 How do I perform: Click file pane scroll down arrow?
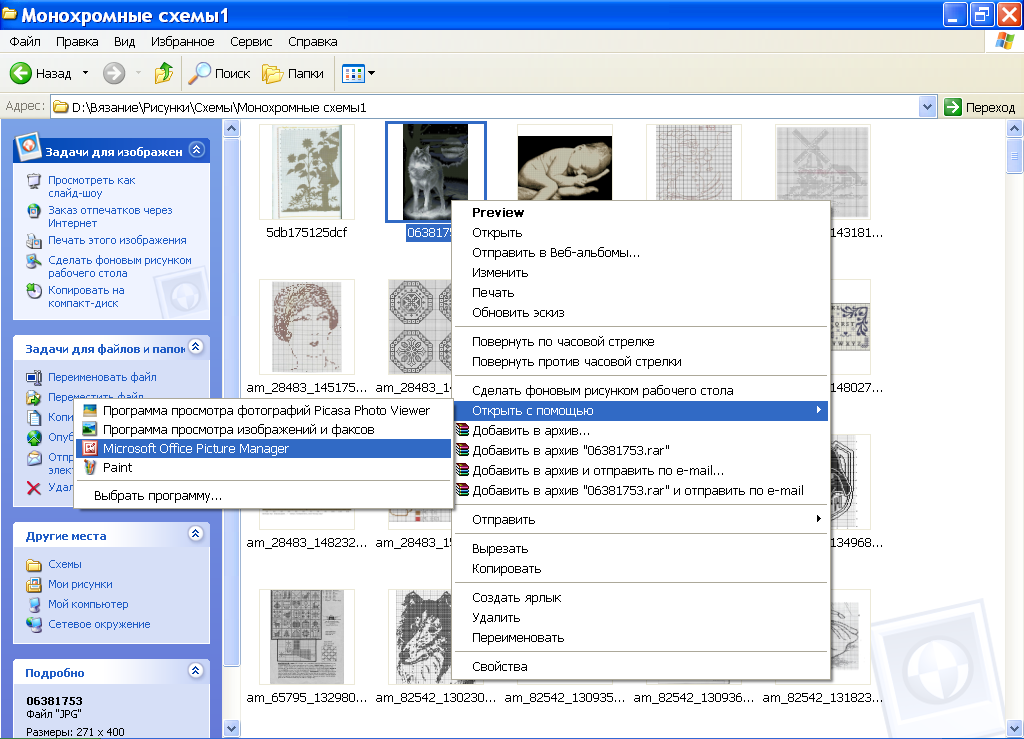pyautogui.click(x=1014, y=727)
